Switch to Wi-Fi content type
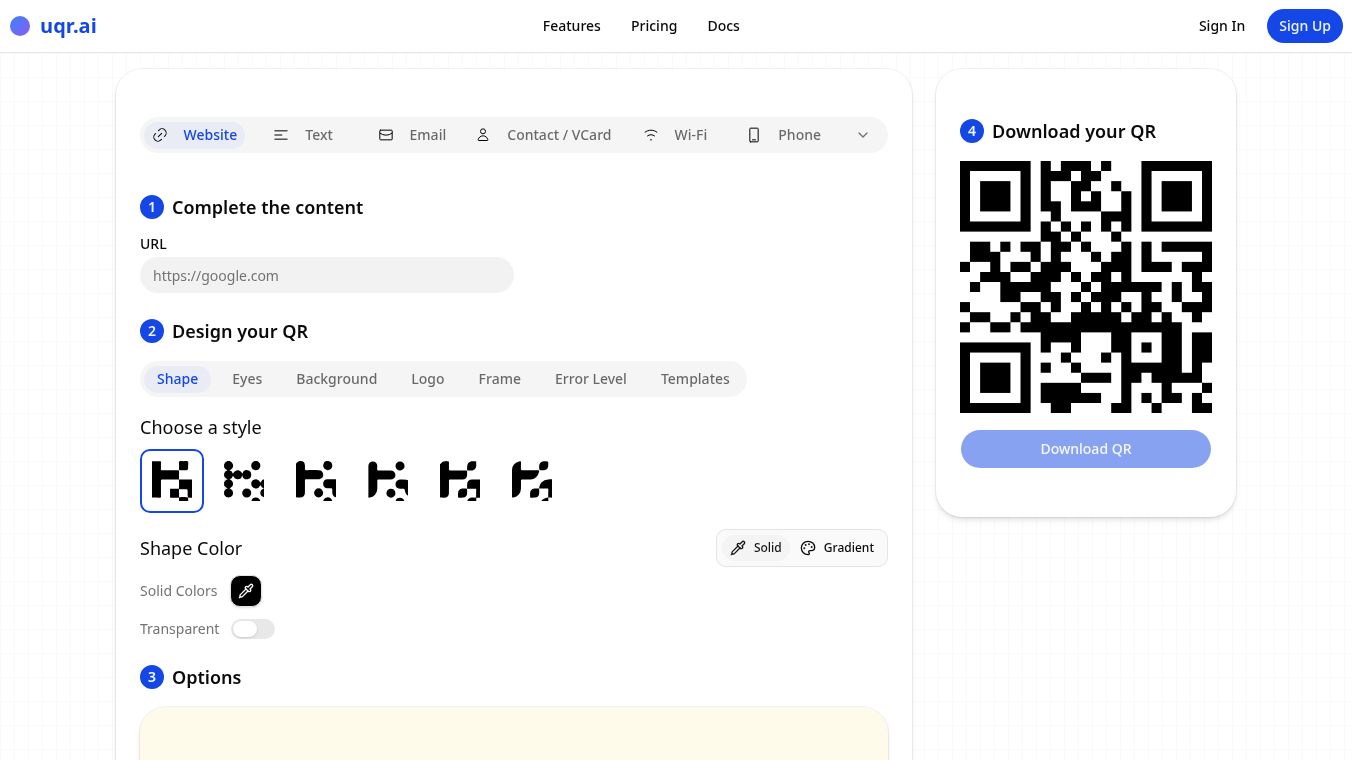Image resolution: width=1352 pixels, height=760 pixels. [x=675, y=135]
